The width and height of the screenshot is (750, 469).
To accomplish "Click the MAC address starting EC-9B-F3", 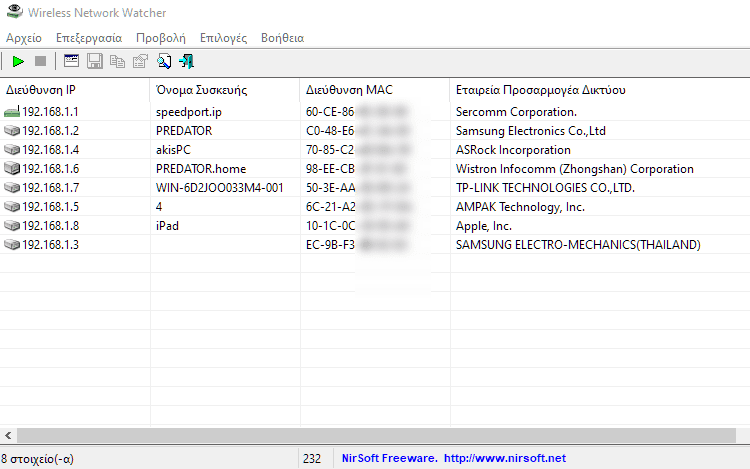I will 356,244.
